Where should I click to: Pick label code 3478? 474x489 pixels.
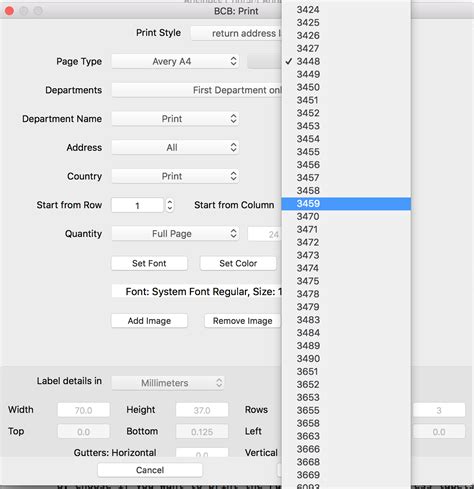point(346,294)
